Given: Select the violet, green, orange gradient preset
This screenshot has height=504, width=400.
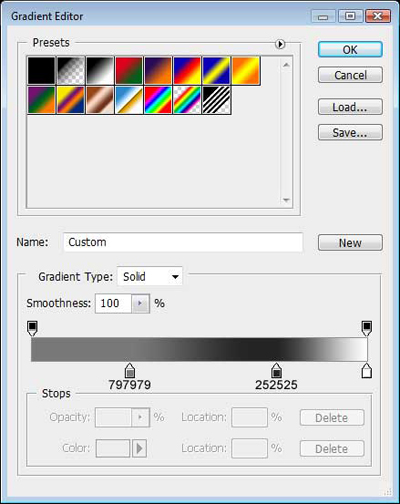Looking at the screenshot, I should [41, 100].
